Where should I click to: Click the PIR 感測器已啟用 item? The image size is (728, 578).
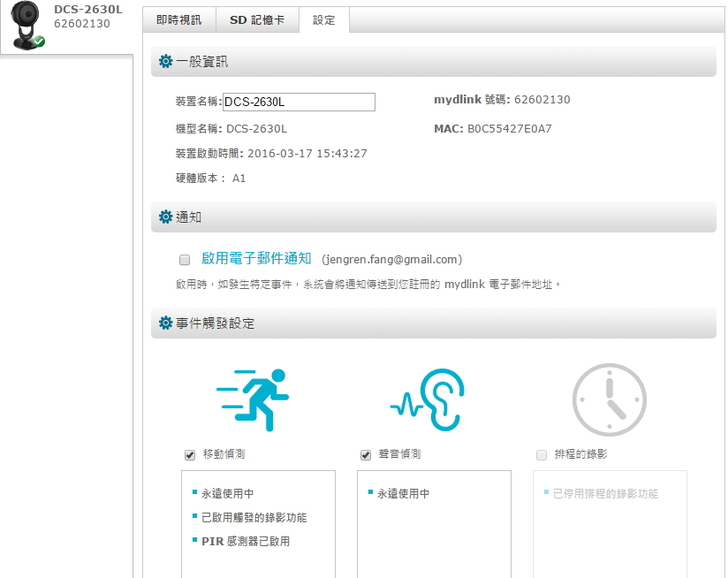(x=246, y=541)
